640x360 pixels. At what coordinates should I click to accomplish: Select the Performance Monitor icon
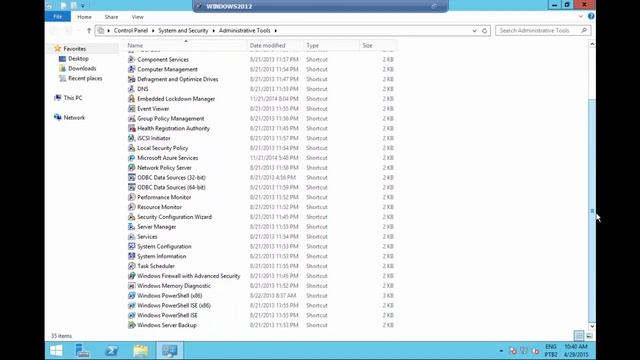tap(131, 197)
